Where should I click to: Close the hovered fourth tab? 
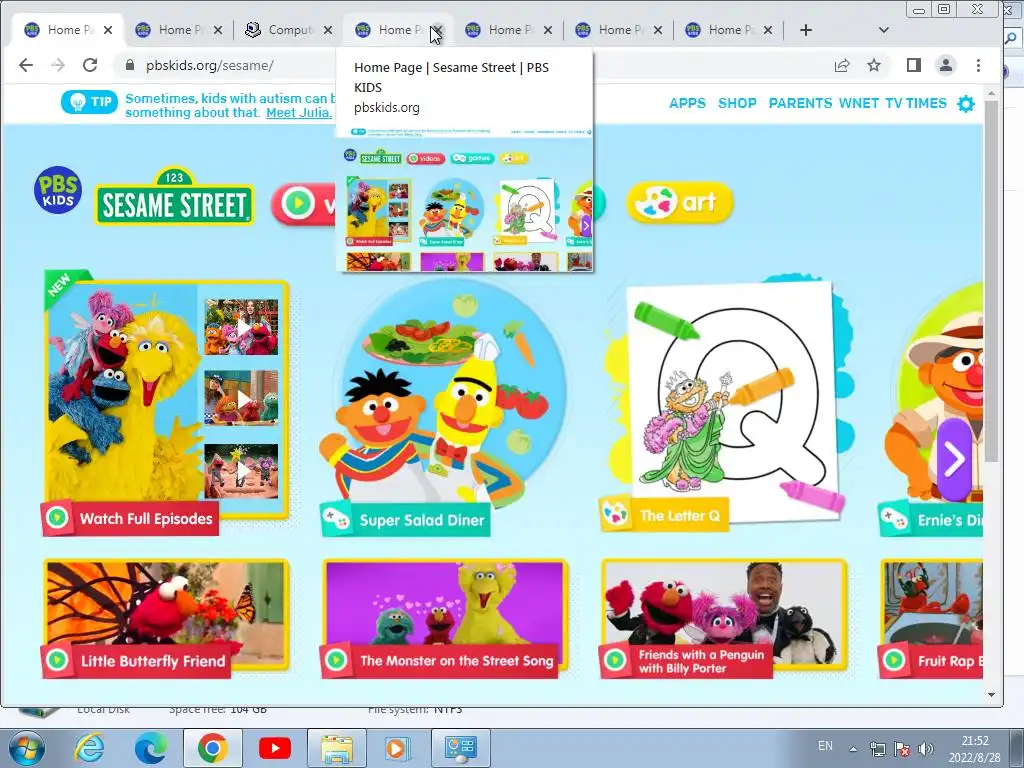(x=438, y=30)
